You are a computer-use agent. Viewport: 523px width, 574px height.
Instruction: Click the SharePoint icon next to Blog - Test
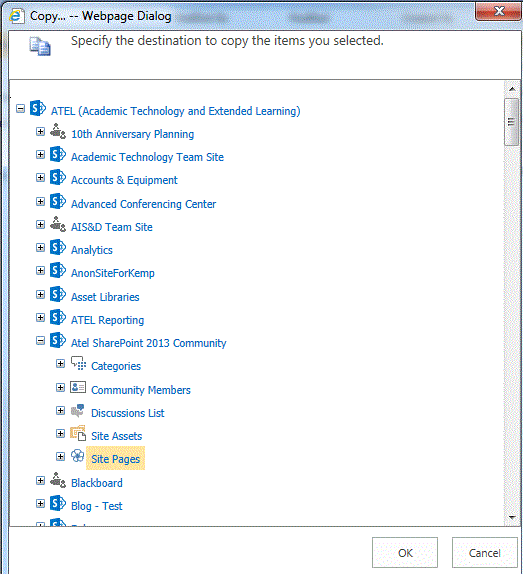point(58,503)
